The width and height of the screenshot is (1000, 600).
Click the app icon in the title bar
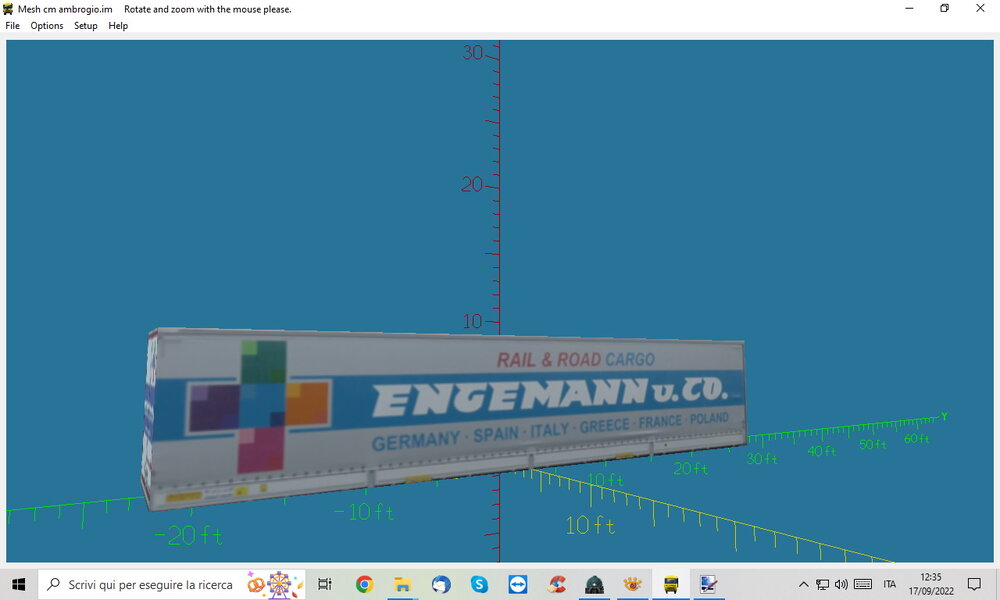click(x=8, y=9)
